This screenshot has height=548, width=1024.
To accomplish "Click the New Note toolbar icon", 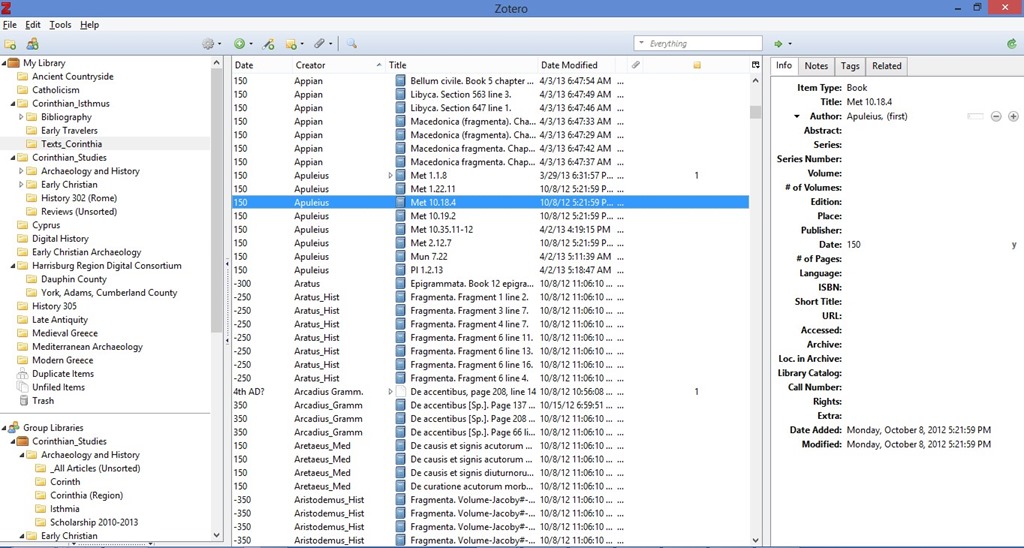I will [293, 44].
